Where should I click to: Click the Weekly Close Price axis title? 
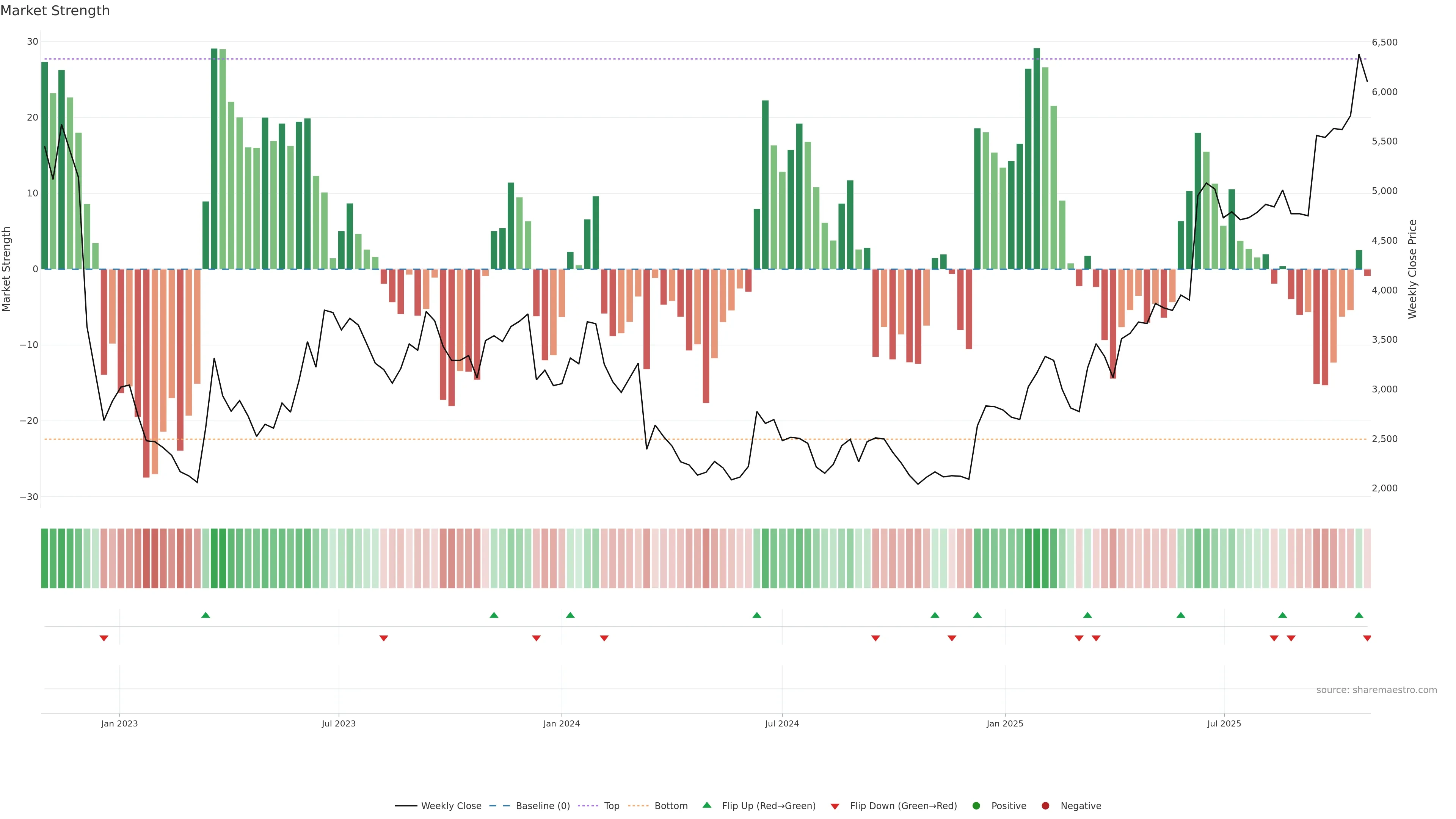(1413, 269)
